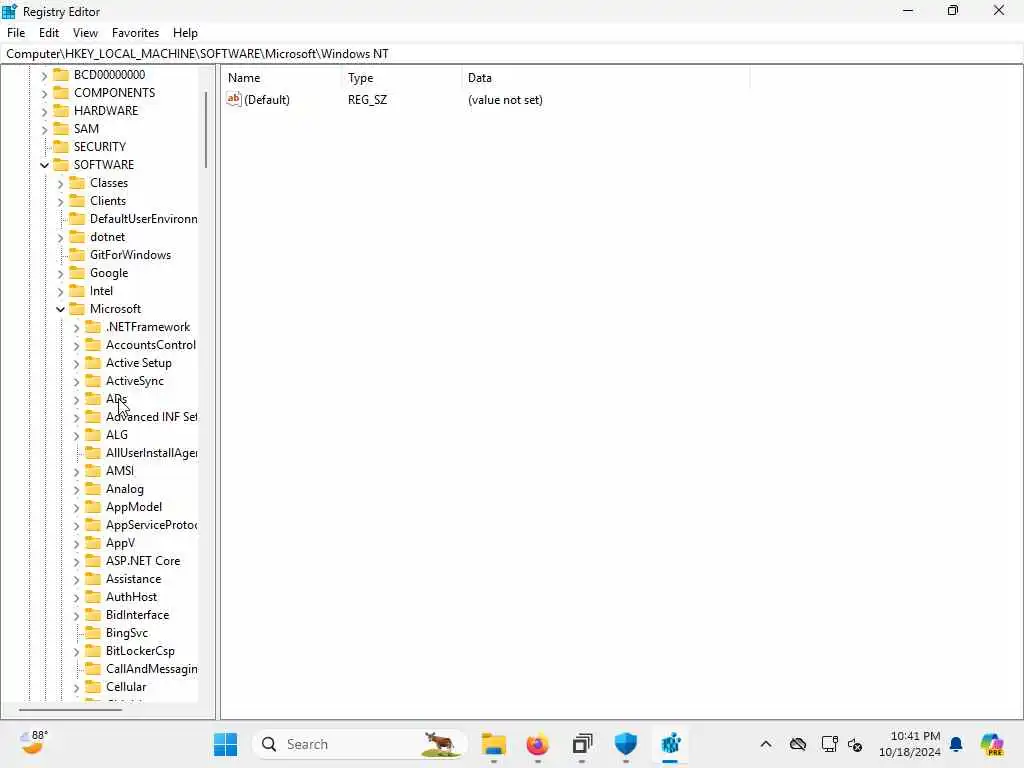Open the Windows Start menu

coord(225,744)
